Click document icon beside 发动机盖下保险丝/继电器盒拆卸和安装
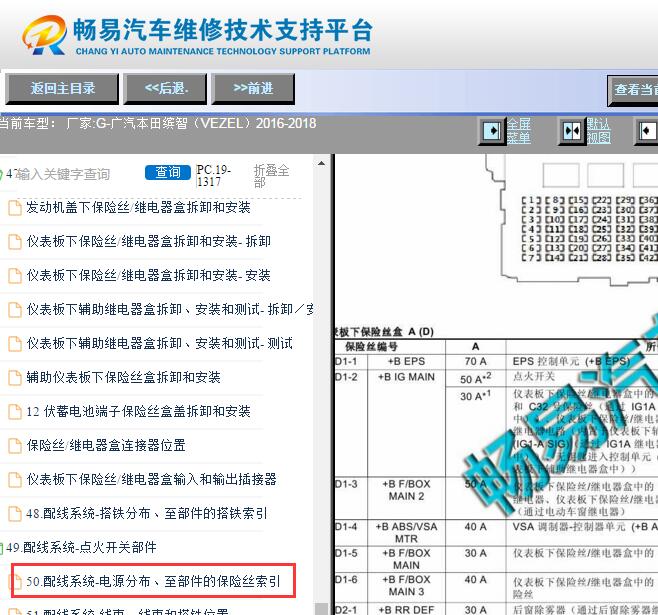 [x=15, y=208]
